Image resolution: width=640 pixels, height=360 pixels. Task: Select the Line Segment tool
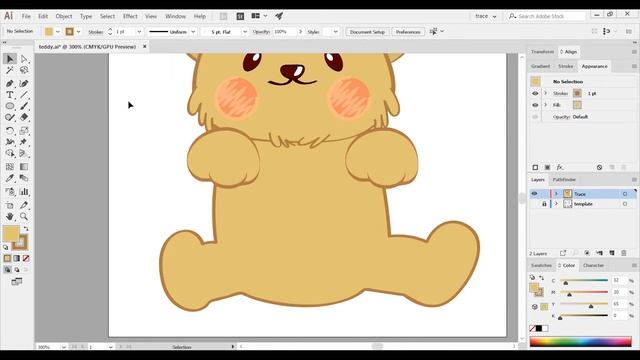[x=24, y=95]
